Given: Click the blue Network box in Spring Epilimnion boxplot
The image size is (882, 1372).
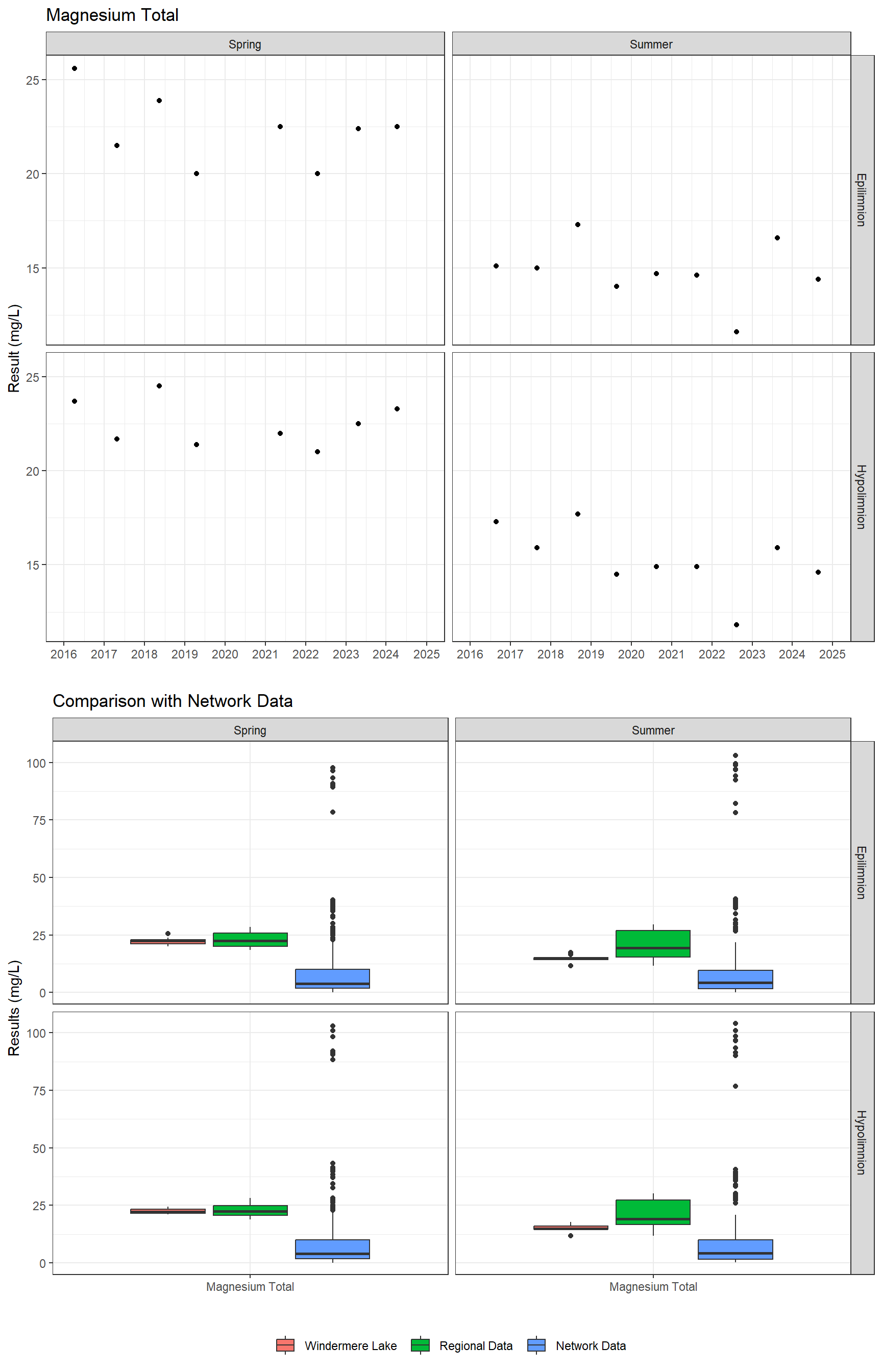Looking at the screenshot, I should (x=333, y=978).
